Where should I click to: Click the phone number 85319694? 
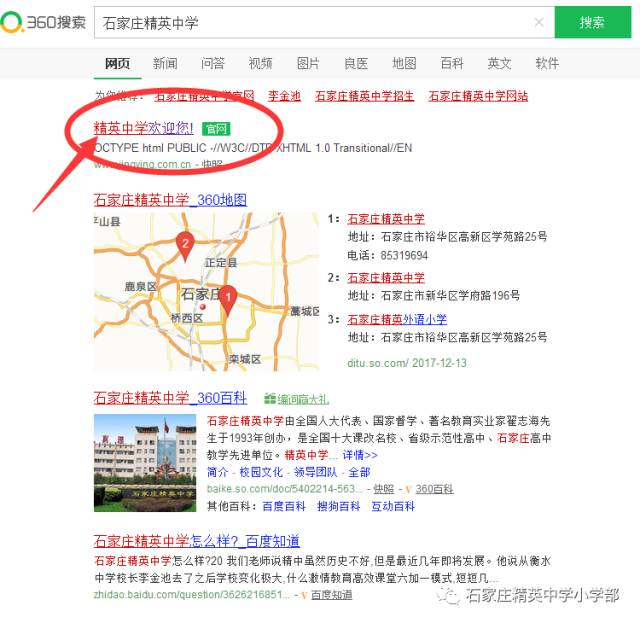tap(404, 256)
